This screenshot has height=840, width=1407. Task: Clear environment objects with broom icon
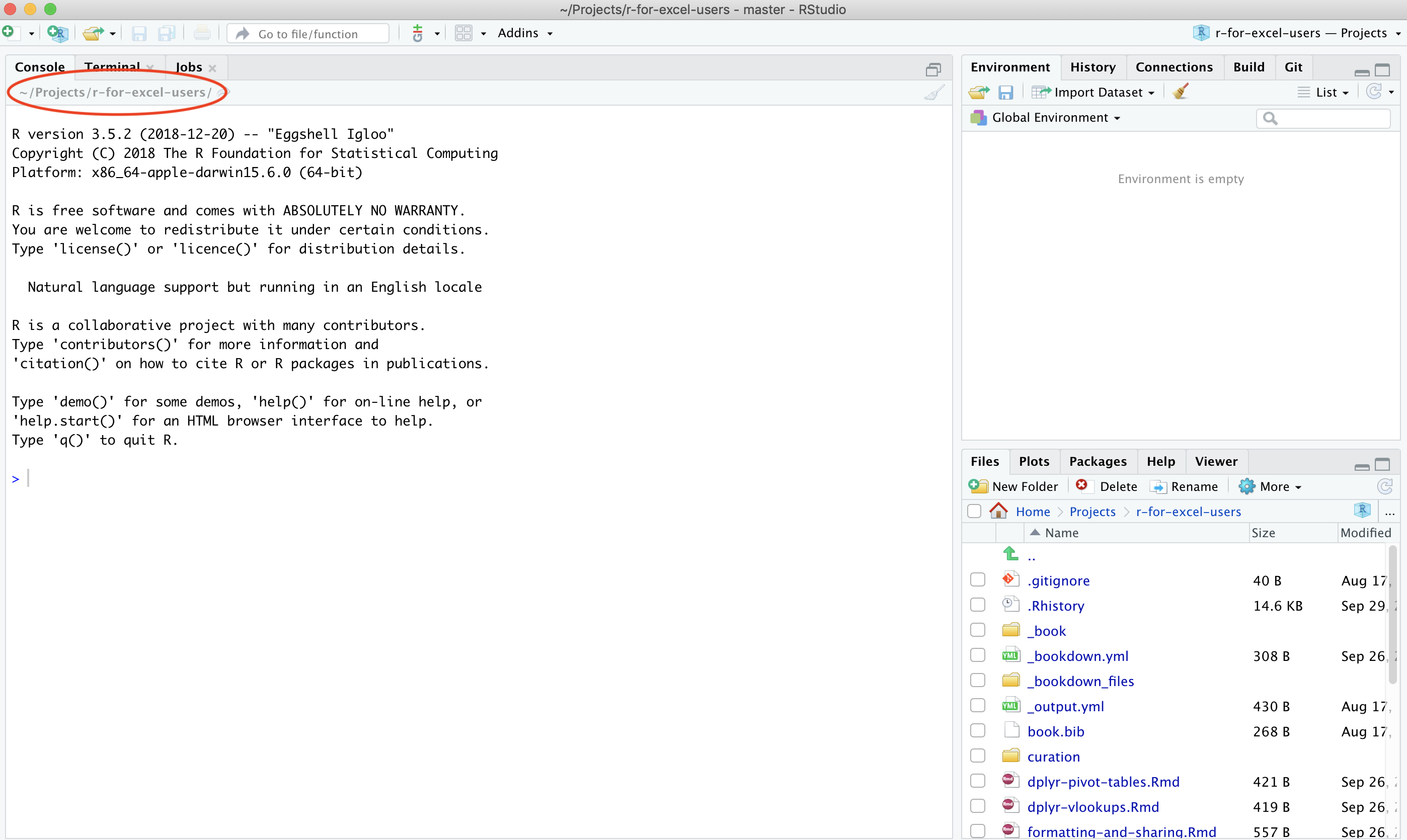tap(1181, 92)
